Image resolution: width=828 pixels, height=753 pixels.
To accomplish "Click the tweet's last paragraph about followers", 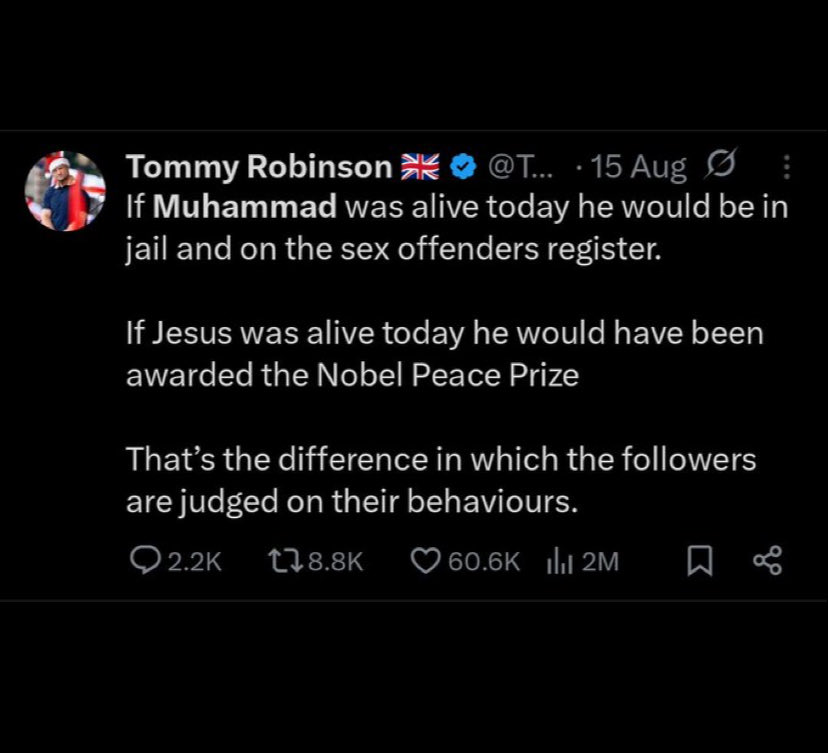I will pyautogui.click(x=440, y=480).
